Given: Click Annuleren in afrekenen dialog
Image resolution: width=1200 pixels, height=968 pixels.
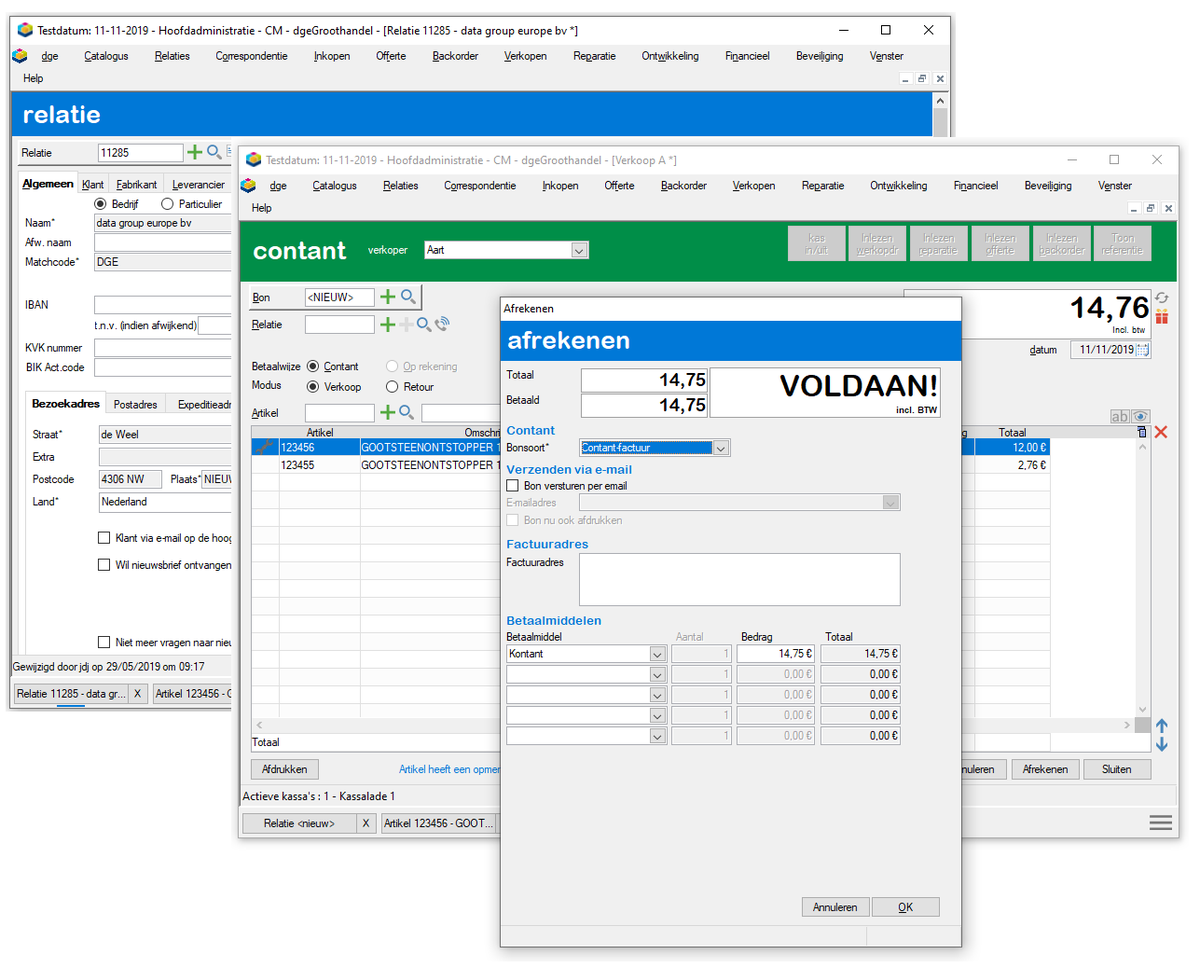Looking at the screenshot, I should [835, 907].
